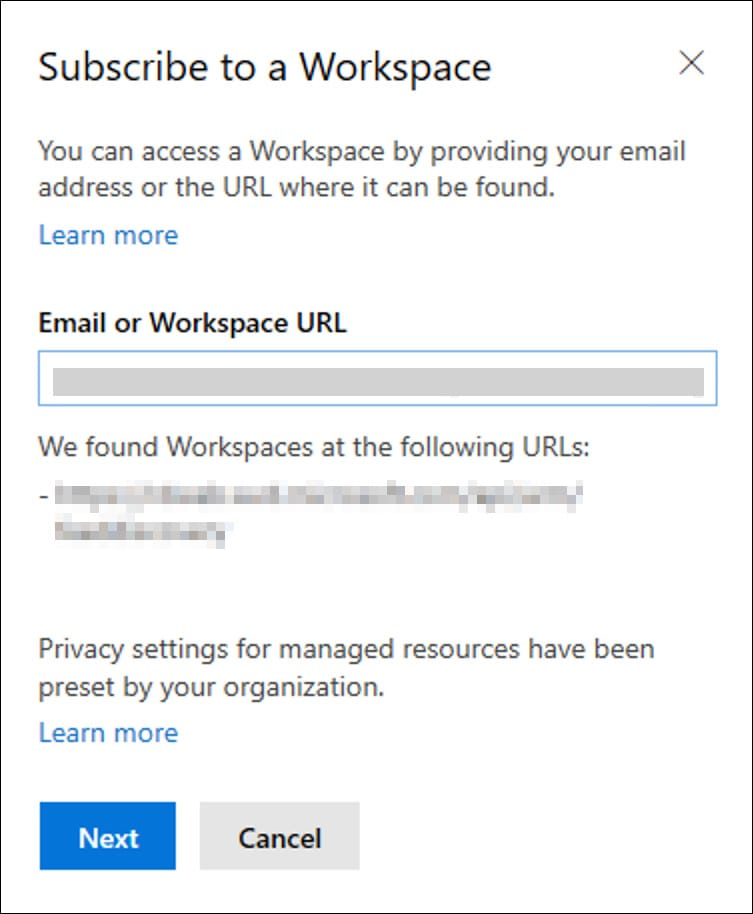Focus the Email or Workspace URL field

click(x=377, y=378)
